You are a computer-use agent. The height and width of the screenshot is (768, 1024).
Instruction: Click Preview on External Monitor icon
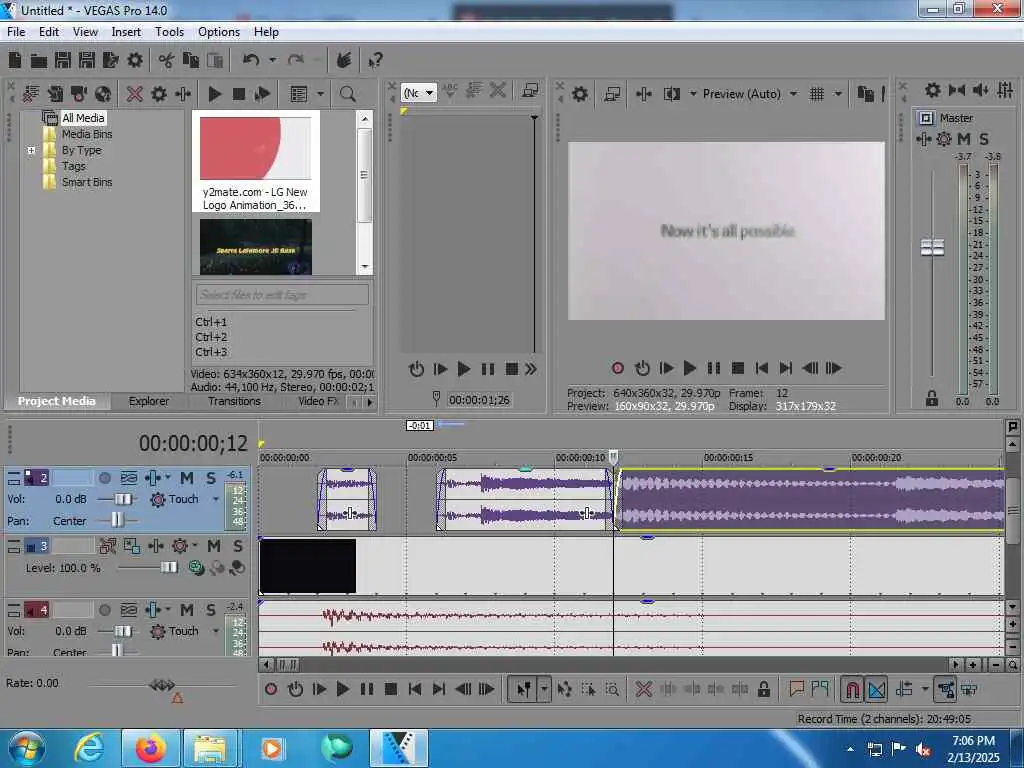[x=612, y=94]
